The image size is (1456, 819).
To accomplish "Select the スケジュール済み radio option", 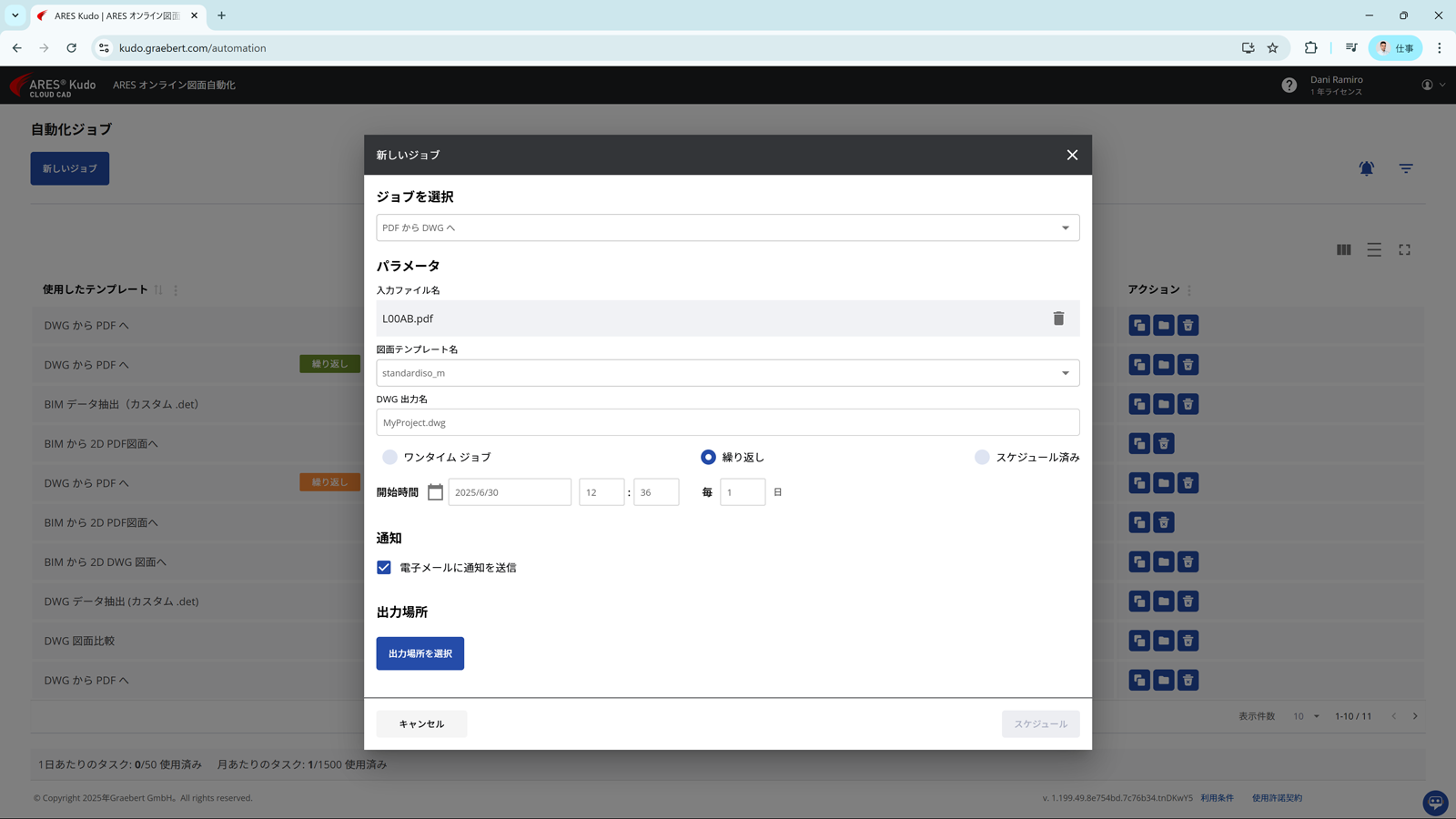I will (982, 457).
